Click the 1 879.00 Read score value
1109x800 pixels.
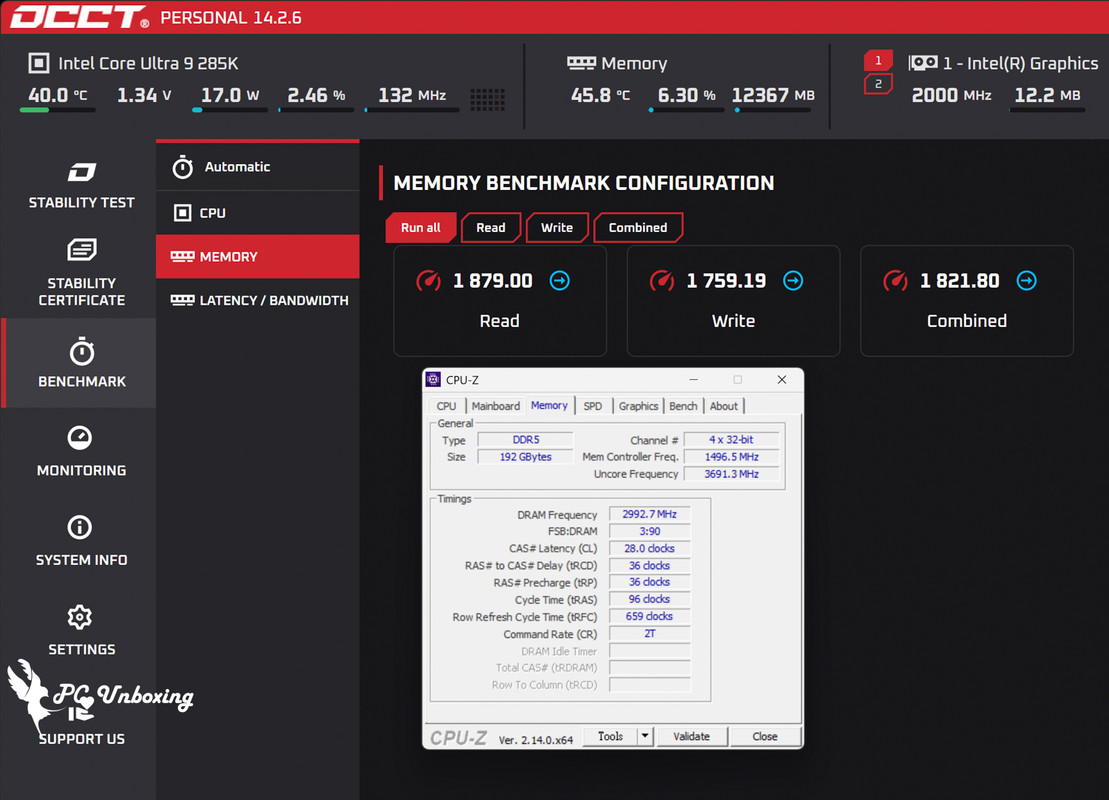(492, 281)
